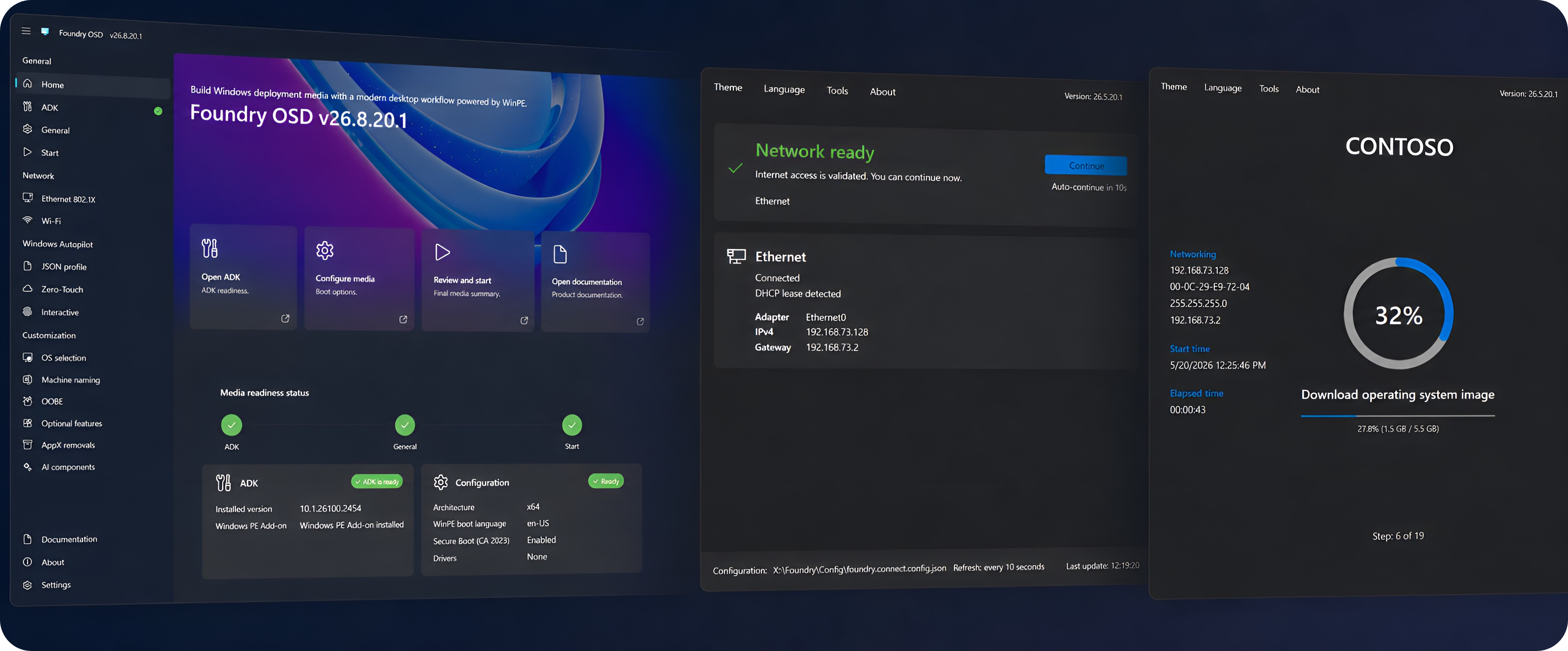
Task: Click the Review and start card
Action: [478, 281]
